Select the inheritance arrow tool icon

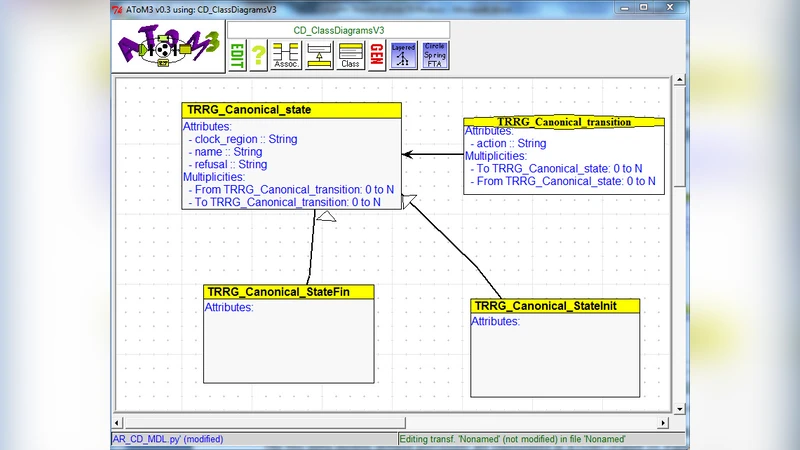point(319,55)
